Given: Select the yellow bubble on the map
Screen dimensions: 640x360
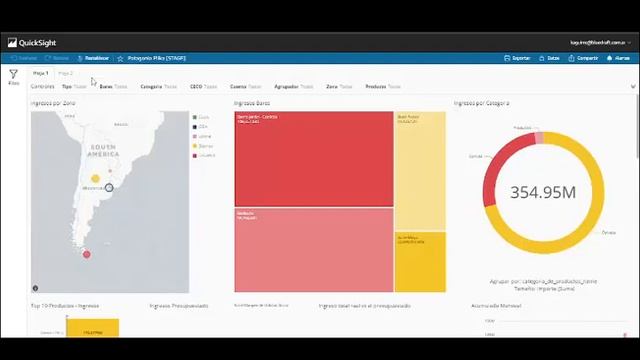Looking at the screenshot, I should click(95, 178).
